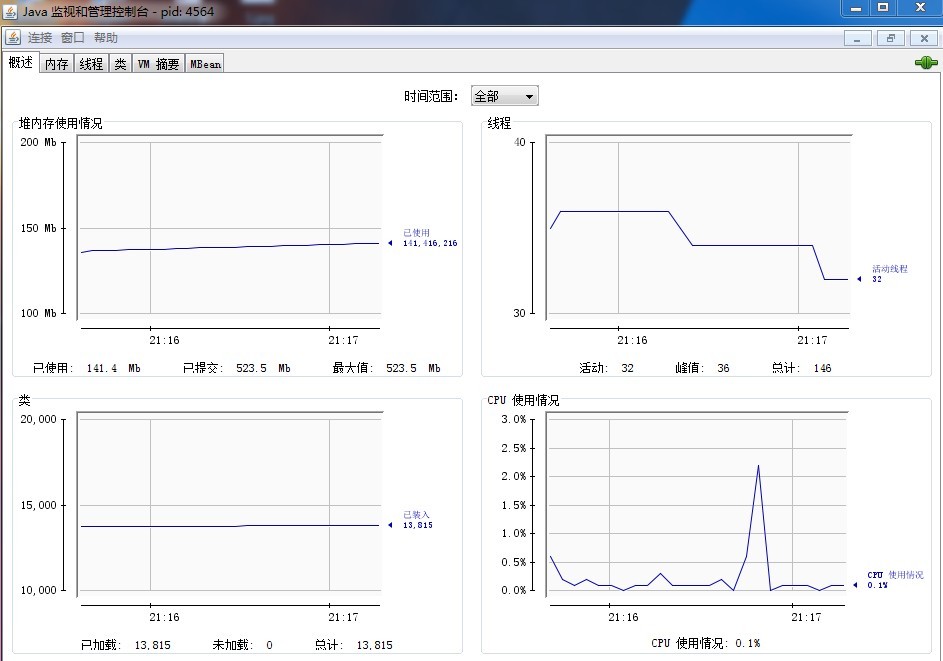Switch to the MBean tab
Viewport: 943px width, 661px height.
point(205,64)
